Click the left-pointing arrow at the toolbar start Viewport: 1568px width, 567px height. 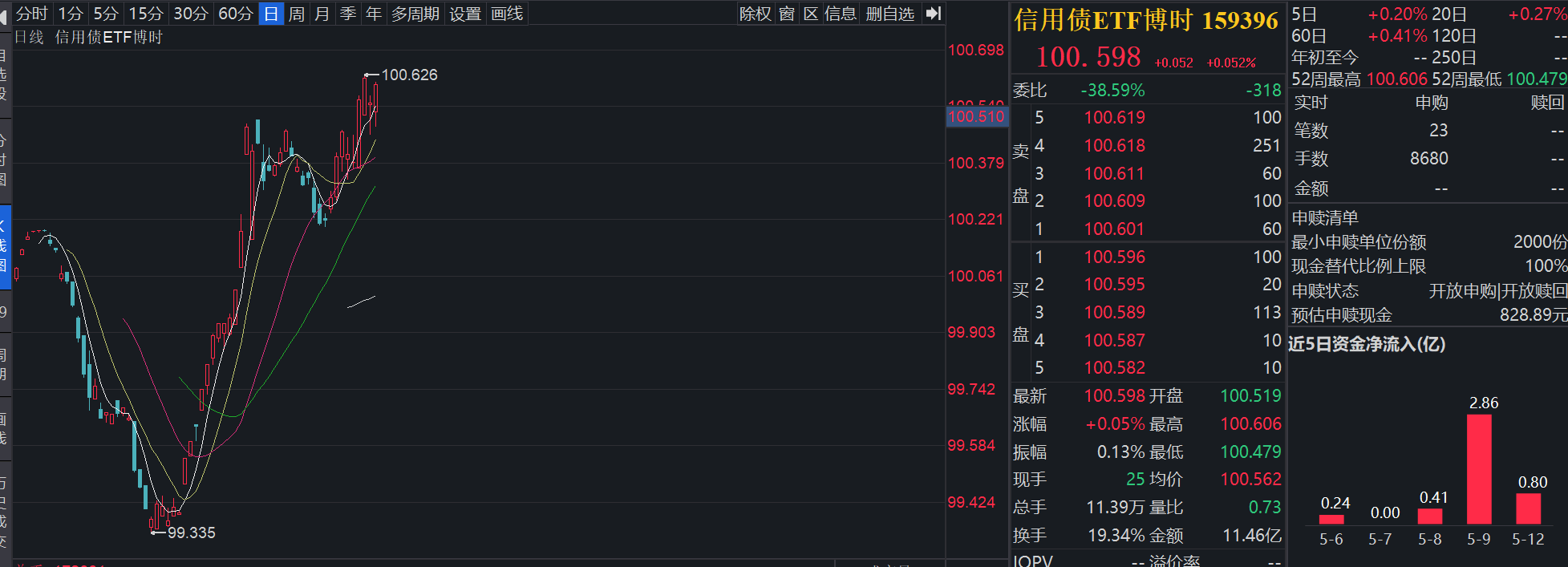pyautogui.click(x=4, y=14)
